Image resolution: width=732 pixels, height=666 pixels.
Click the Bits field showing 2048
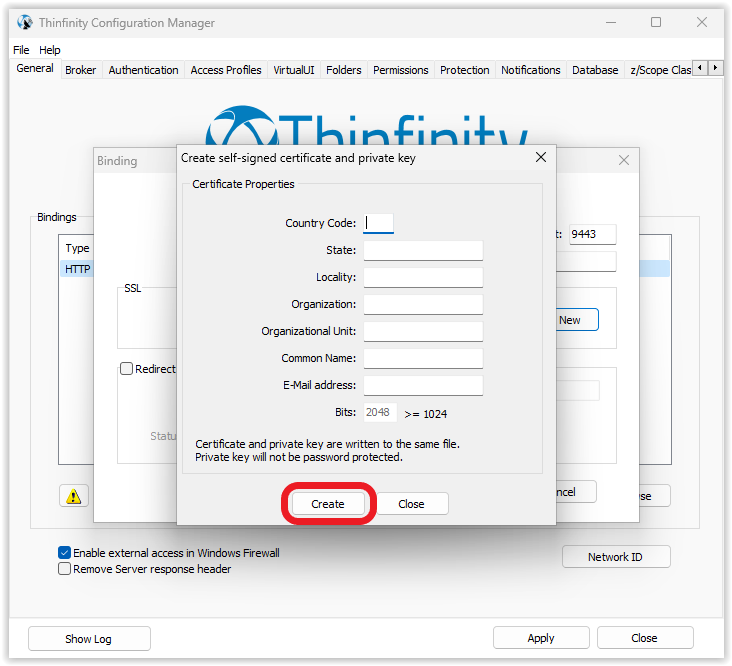pyautogui.click(x=380, y=413)
